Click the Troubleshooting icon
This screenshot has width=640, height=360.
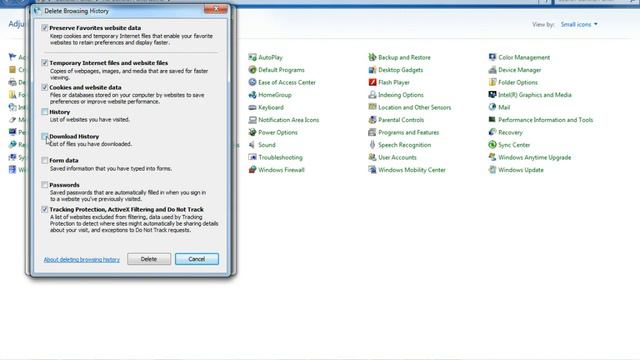[x=252, y=157]
